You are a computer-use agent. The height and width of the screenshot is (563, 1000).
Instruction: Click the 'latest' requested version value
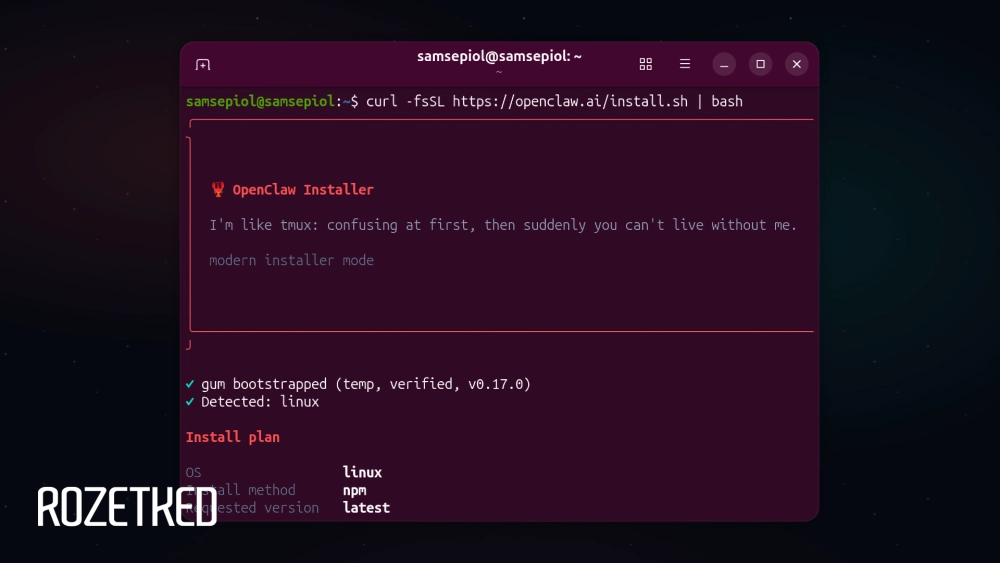(366, 508)
